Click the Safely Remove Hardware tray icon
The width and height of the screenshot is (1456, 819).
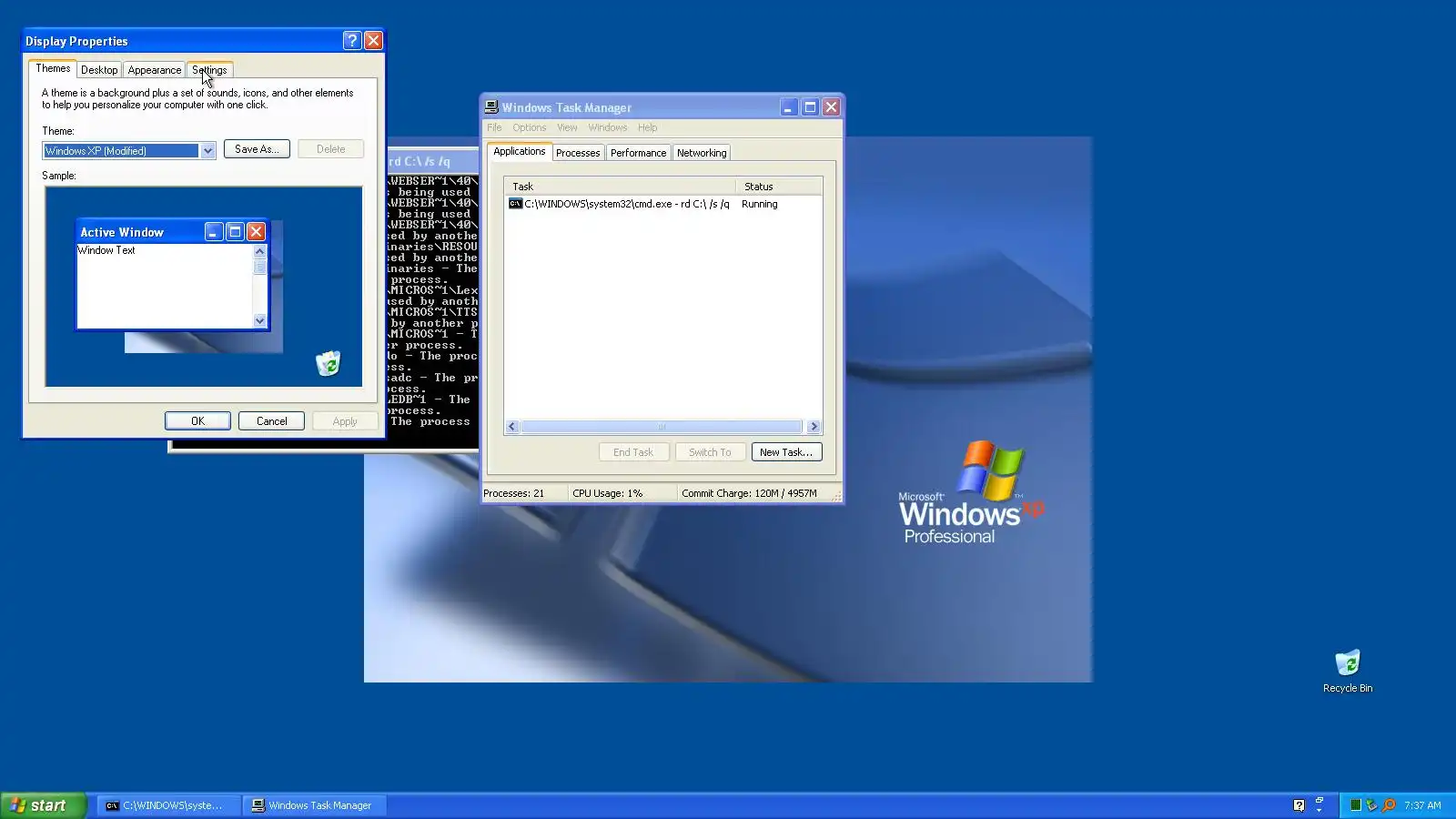click(1371, 805)
